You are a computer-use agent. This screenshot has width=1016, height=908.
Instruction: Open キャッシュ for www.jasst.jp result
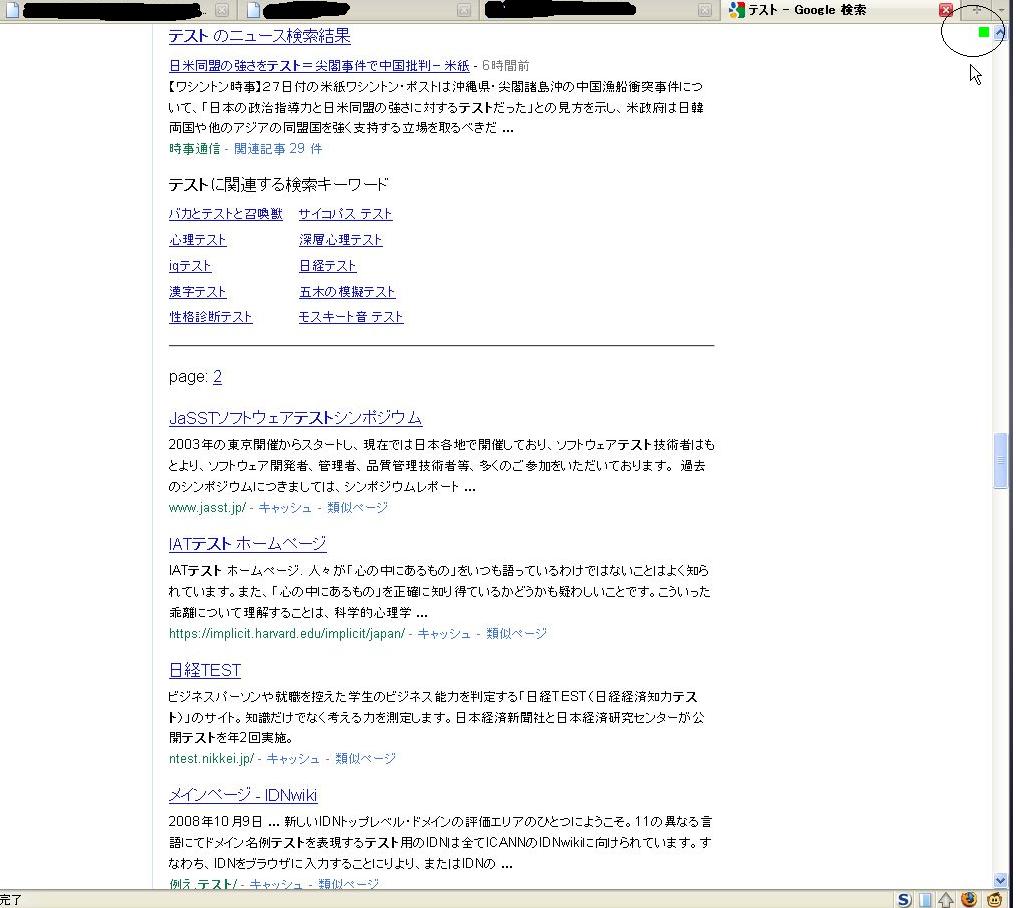click(x=285, y=507)
